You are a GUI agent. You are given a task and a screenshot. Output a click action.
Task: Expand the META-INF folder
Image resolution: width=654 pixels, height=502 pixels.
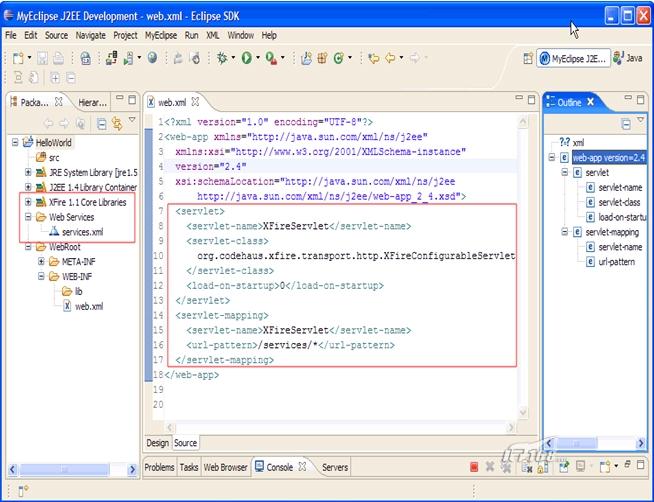[42, 261]
